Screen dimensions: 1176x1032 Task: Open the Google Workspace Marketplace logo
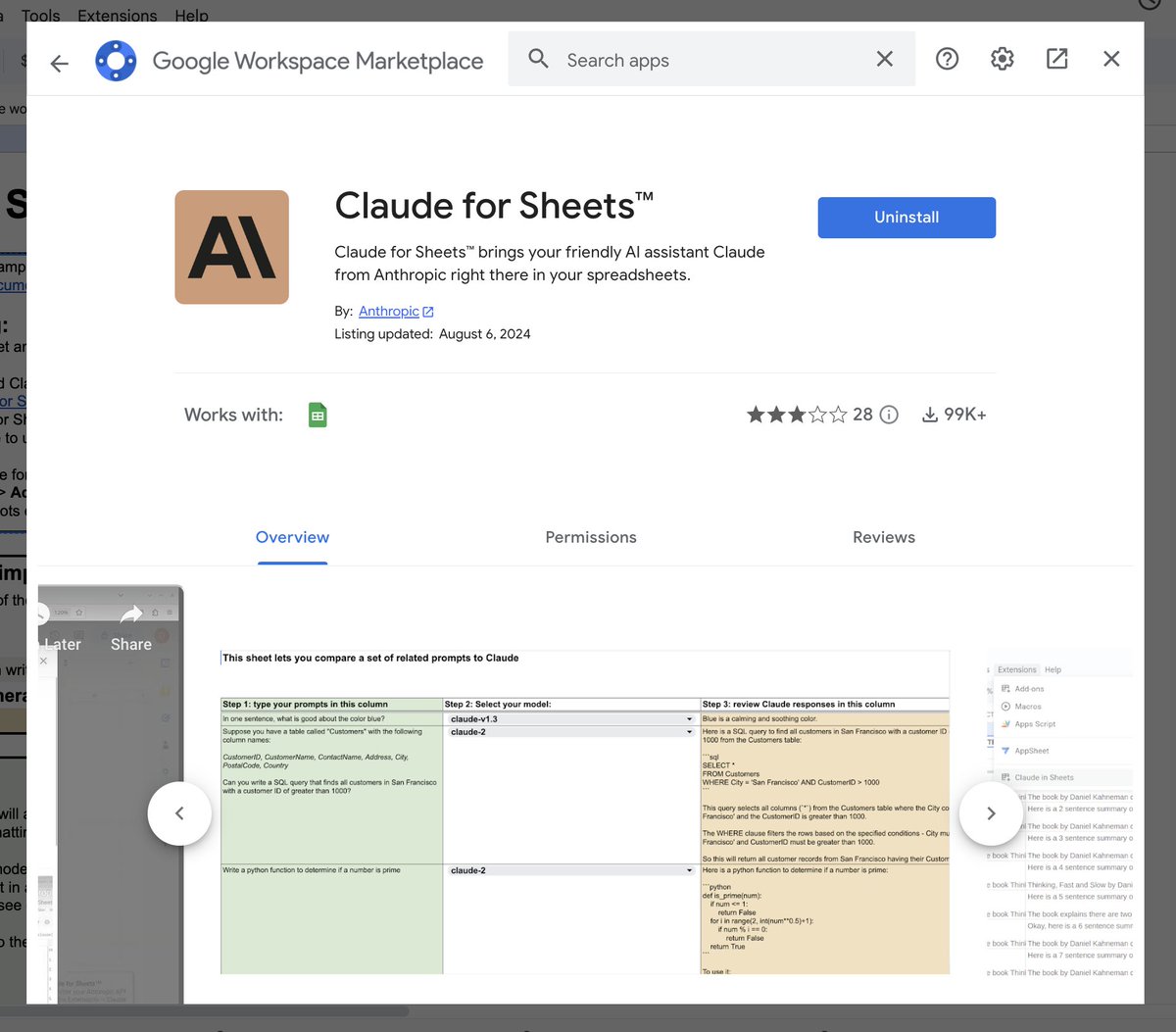click(x=116, y=60)
